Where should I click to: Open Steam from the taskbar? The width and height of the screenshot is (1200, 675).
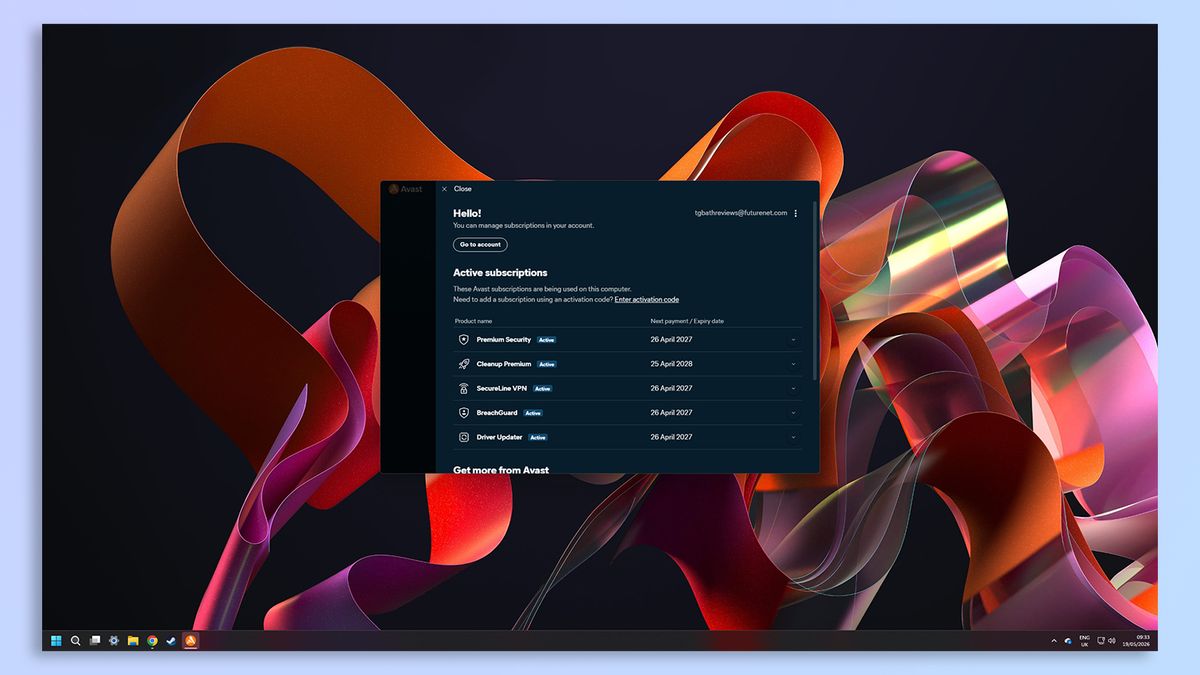pos(171,640)
